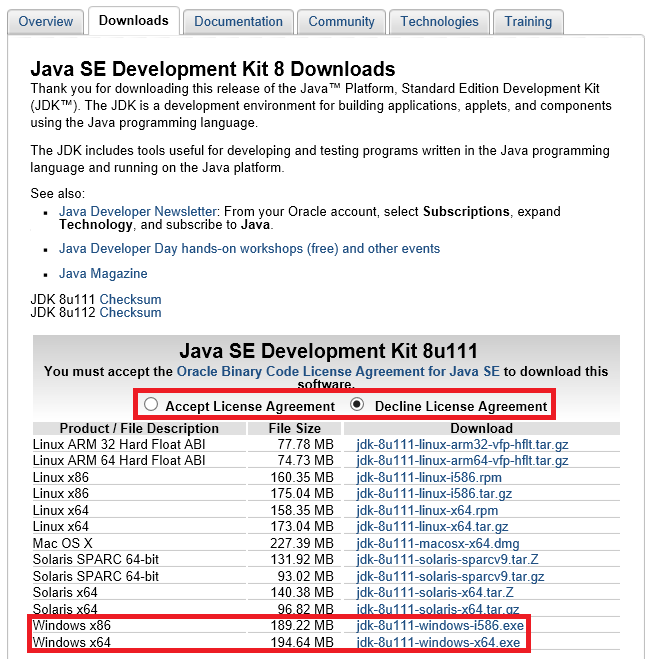The height and width of the screenshot is (659, 653).
Task: Click the Linux ARM 64 Hard Float ABI cell
Action: tap(119, 461)
